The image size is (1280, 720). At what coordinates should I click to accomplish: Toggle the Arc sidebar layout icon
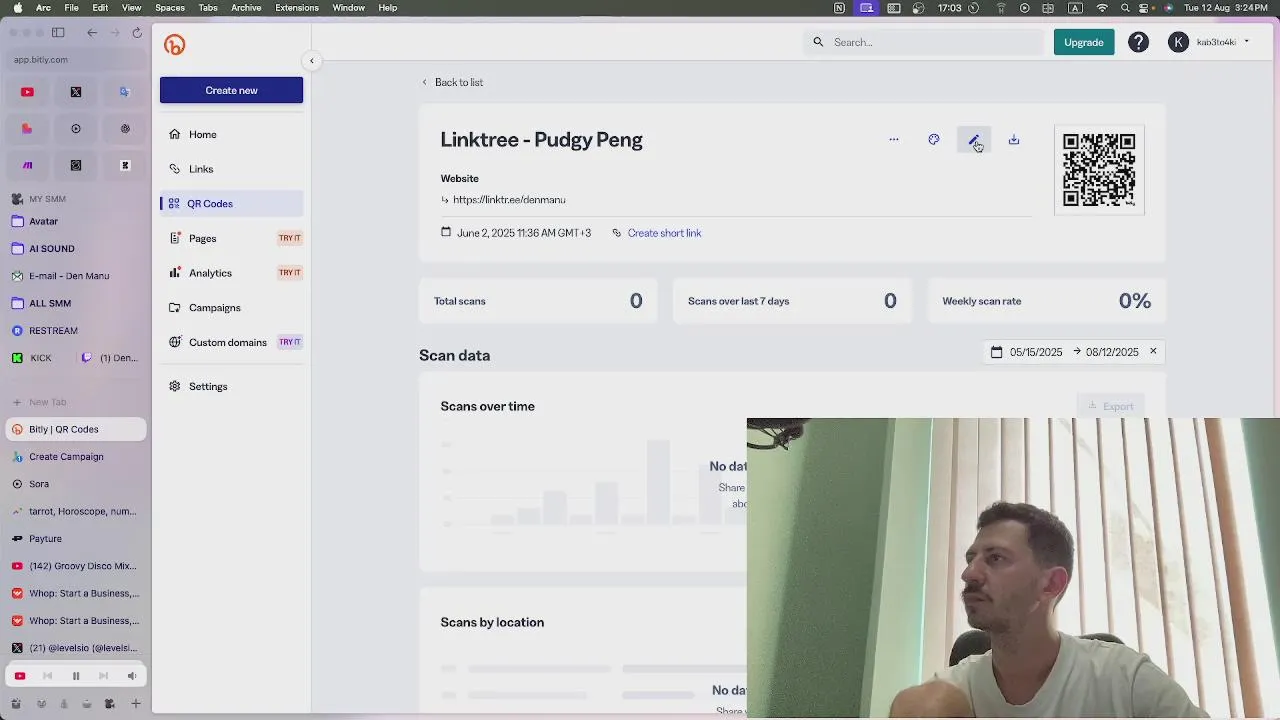point(58,33)
